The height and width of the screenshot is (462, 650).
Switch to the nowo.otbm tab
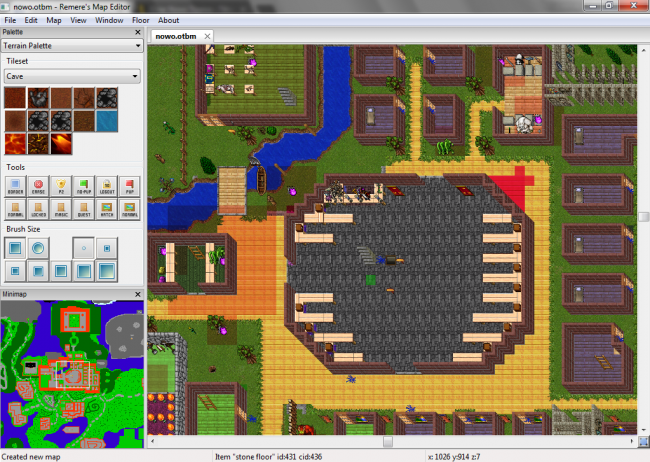pos(176,36)
